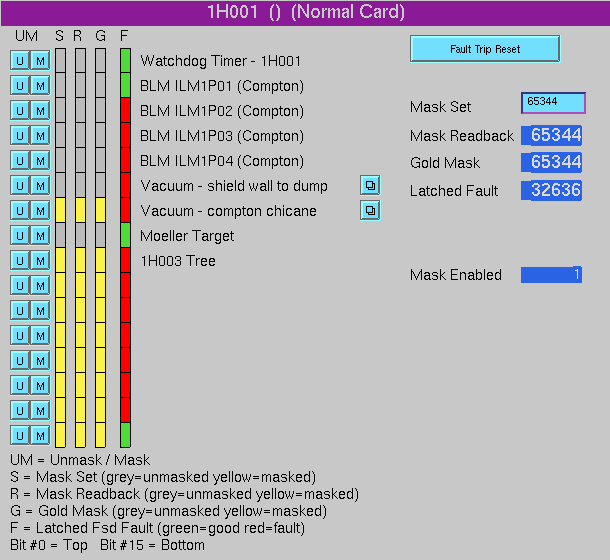Viewport: 610px width, 560px height.
Task: Mask BLM ILM1P01 (Compton) bit
Action: [40, 86]
